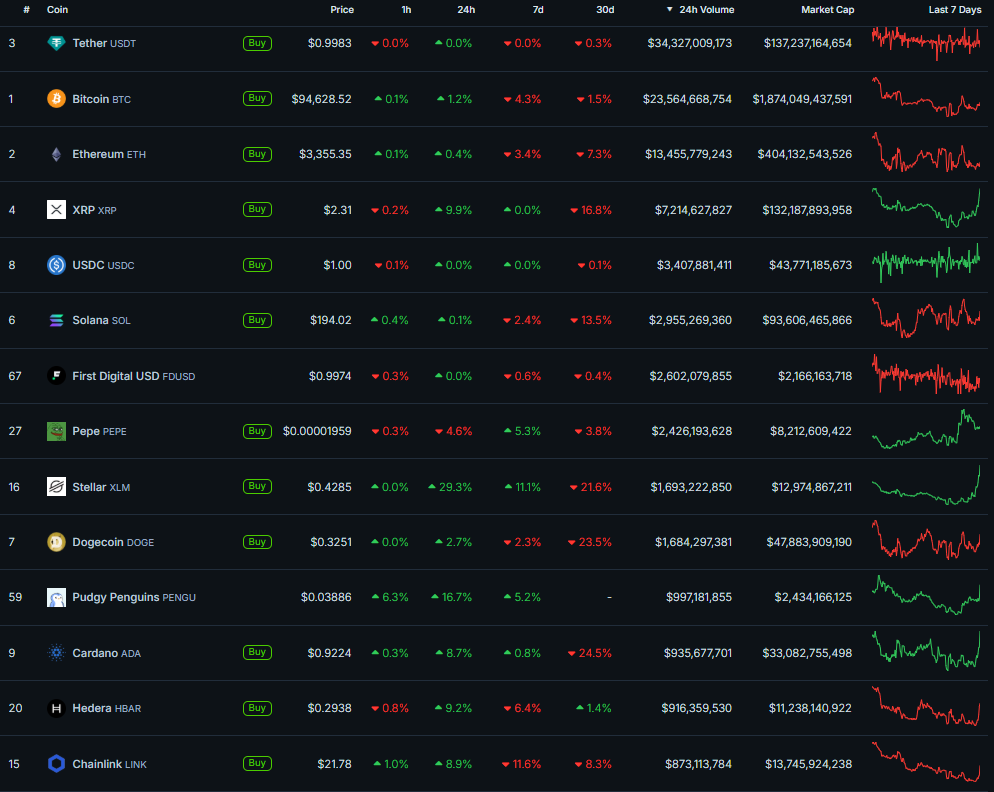Sort table by Market Cap column
This screenshot has height=792, width=994.
click(x=827, y=10)
